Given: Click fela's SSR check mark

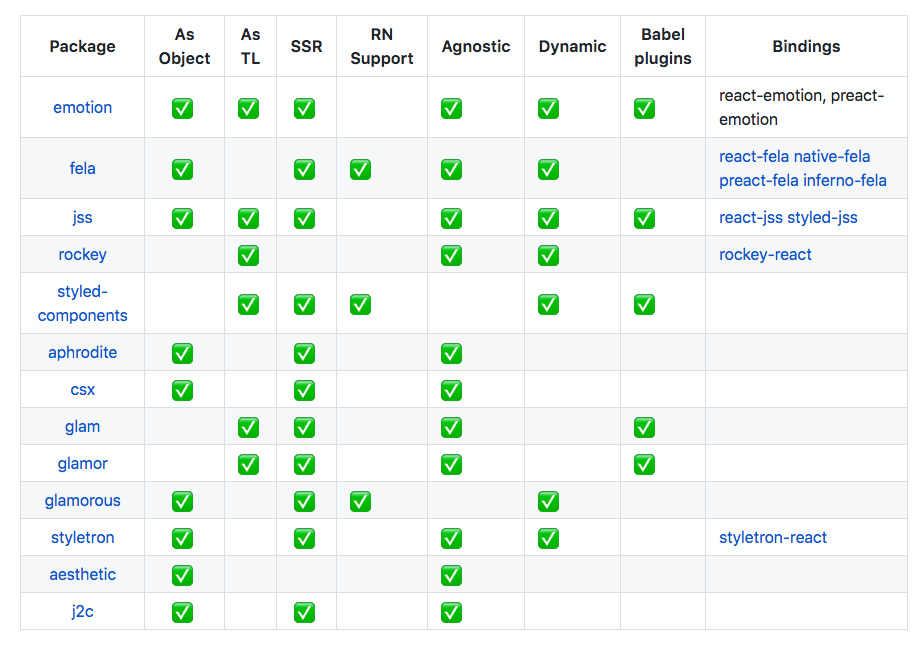Looking at the screenshot, I should [304, 169].
